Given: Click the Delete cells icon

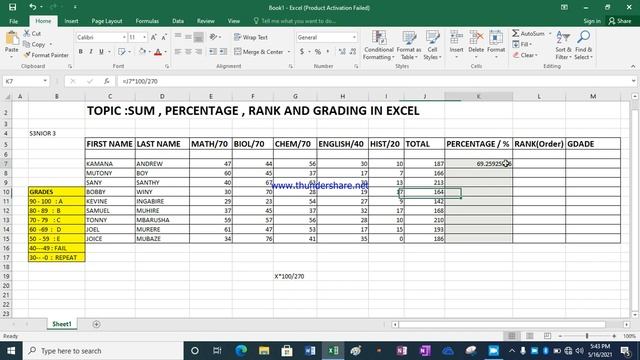Looking at the screenshot, I should (x=476, y=37).
